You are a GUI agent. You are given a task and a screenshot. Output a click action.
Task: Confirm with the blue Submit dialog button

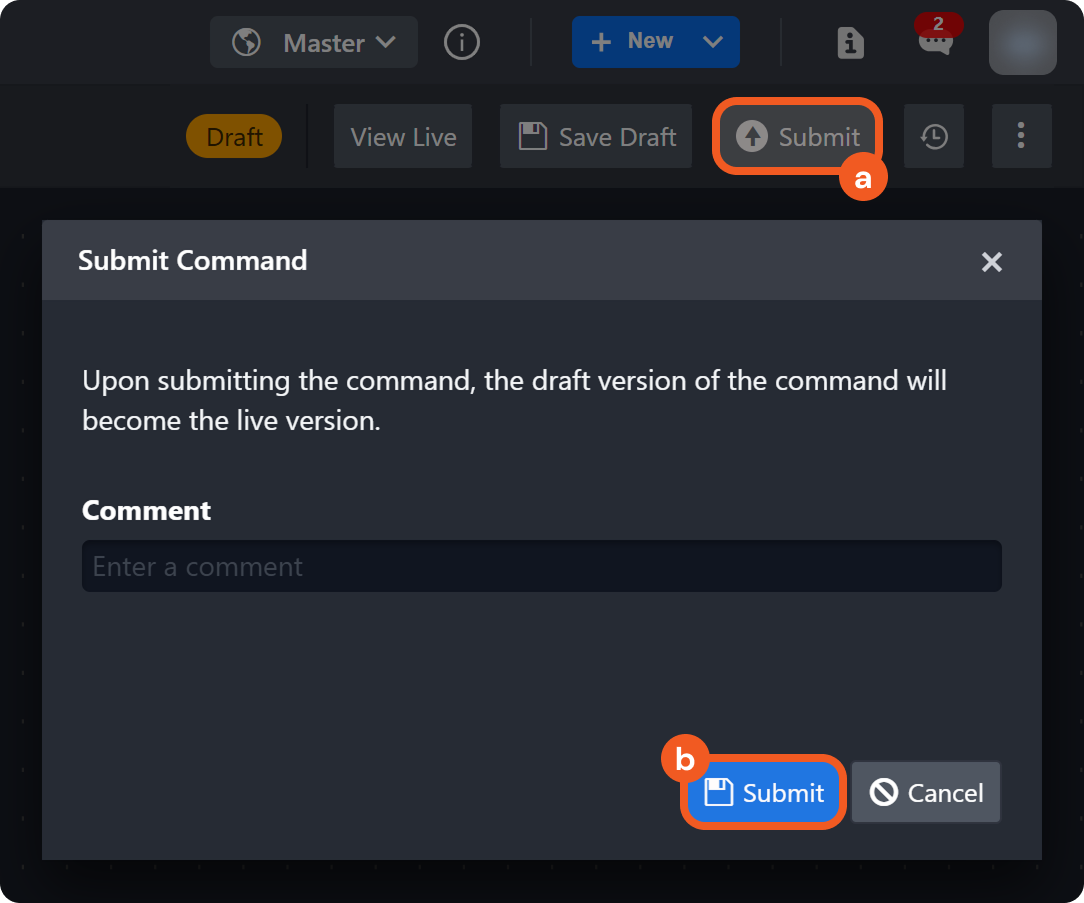pyautogui.click(x=764, y=793)
